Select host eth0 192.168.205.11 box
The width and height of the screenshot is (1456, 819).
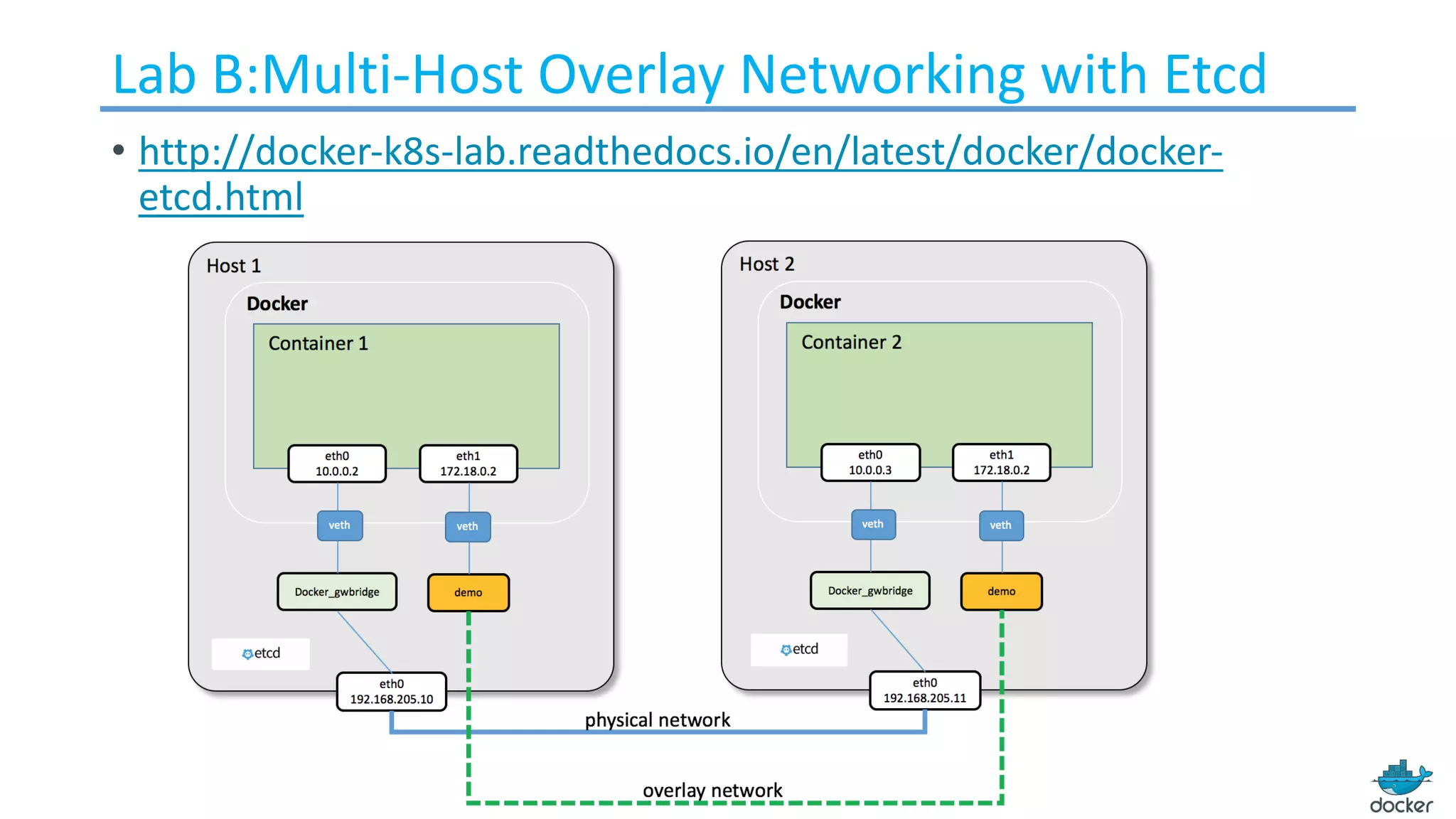924,690
